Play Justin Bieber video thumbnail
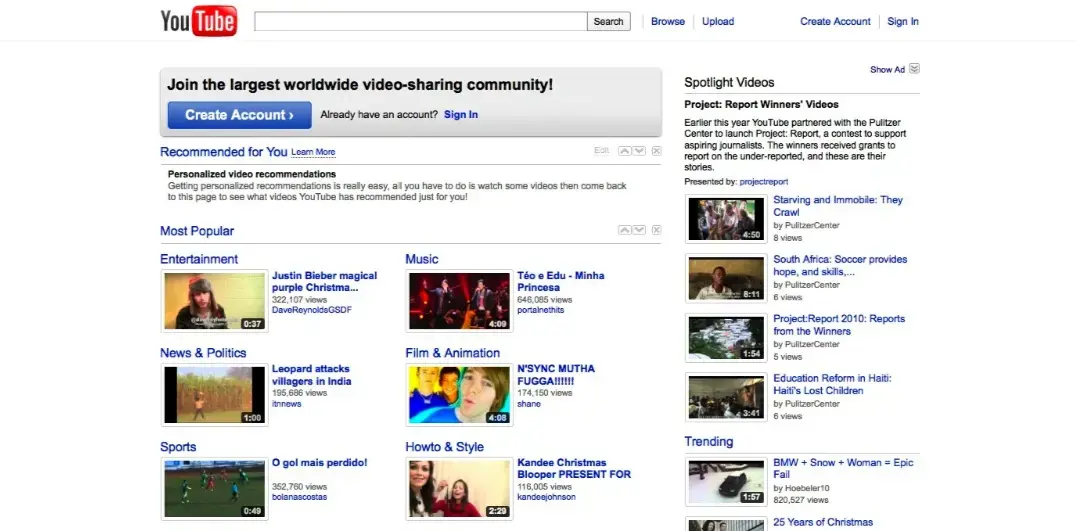1076x531 pixels. [214, 300]
